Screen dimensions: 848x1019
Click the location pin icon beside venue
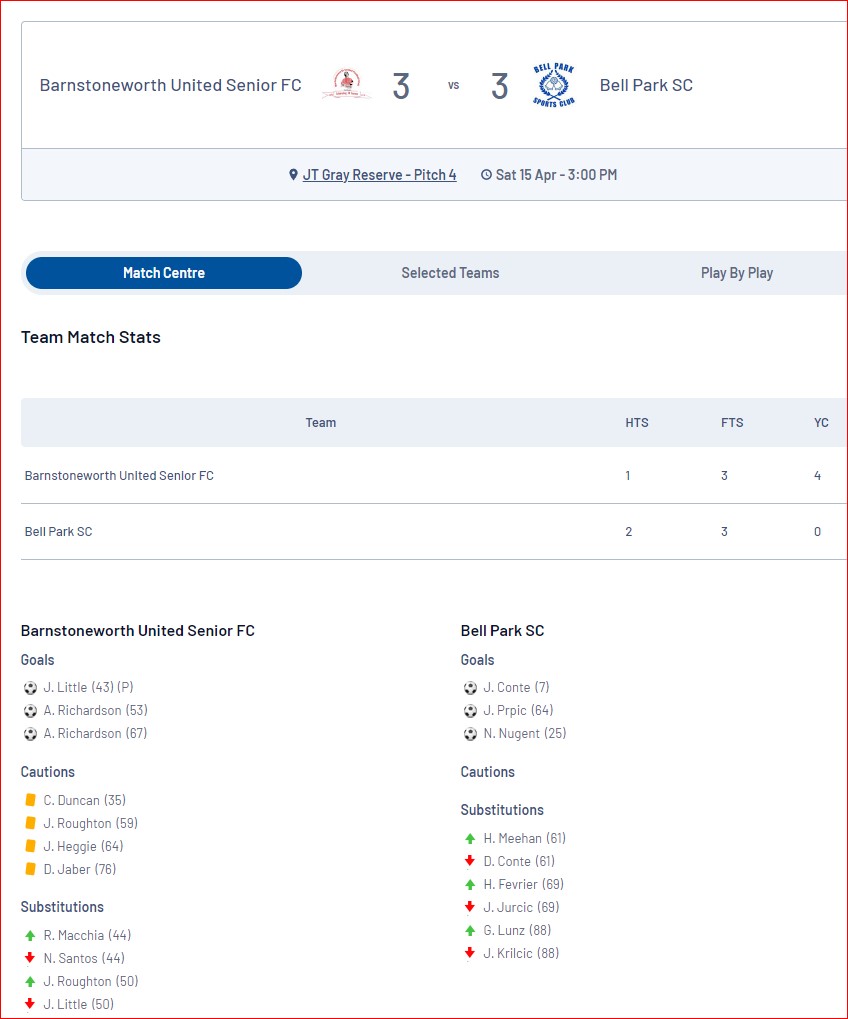[x=293, y=175]
